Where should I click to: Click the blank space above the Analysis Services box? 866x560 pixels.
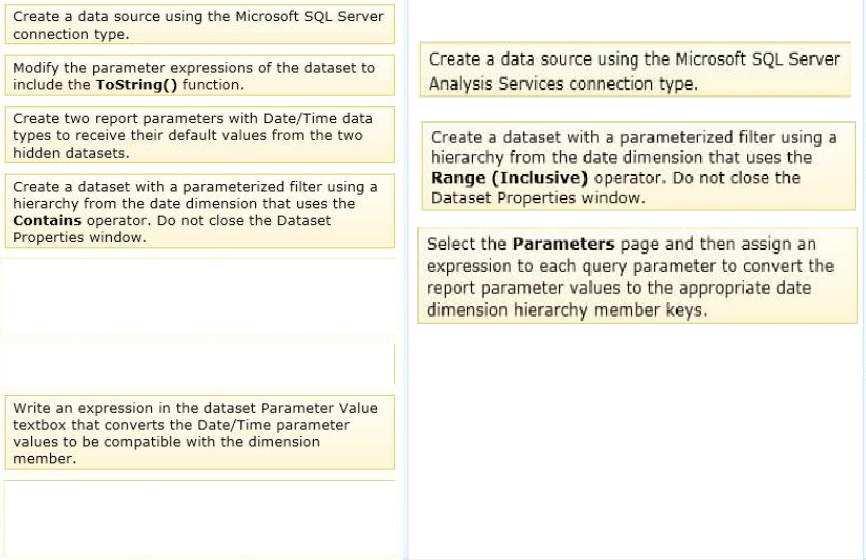(635, 21)
